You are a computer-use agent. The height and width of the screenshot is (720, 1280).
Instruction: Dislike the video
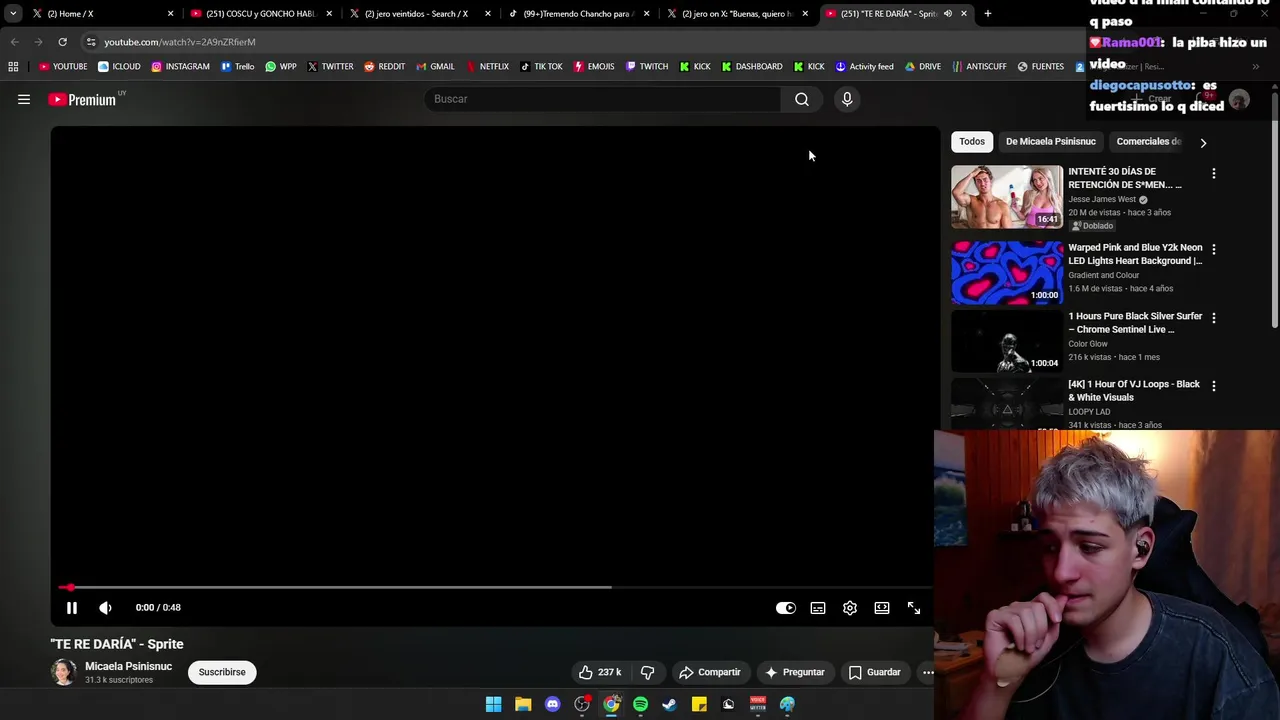click(647, 672)
